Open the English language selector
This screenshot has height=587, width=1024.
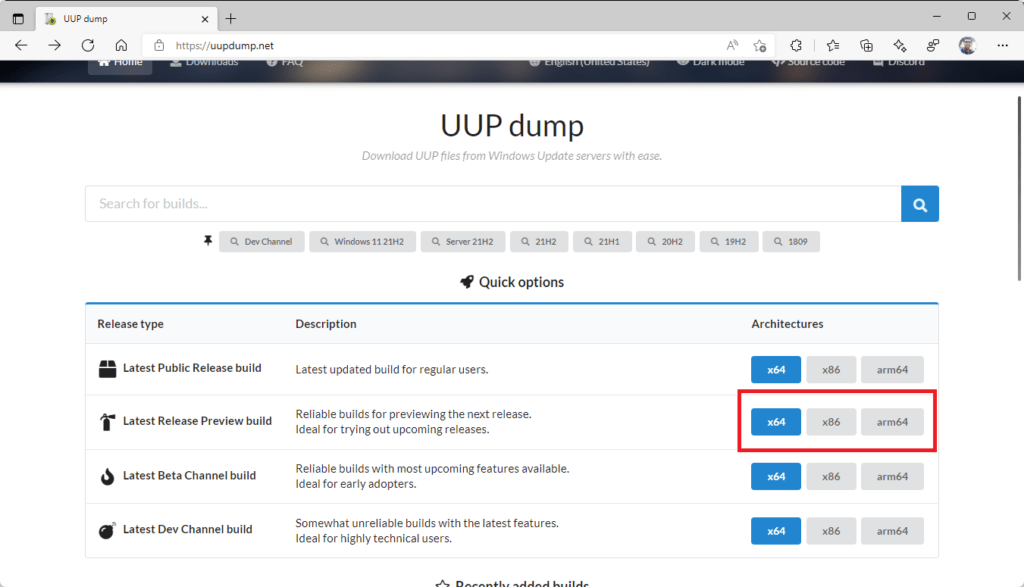[x=589, y=62]
